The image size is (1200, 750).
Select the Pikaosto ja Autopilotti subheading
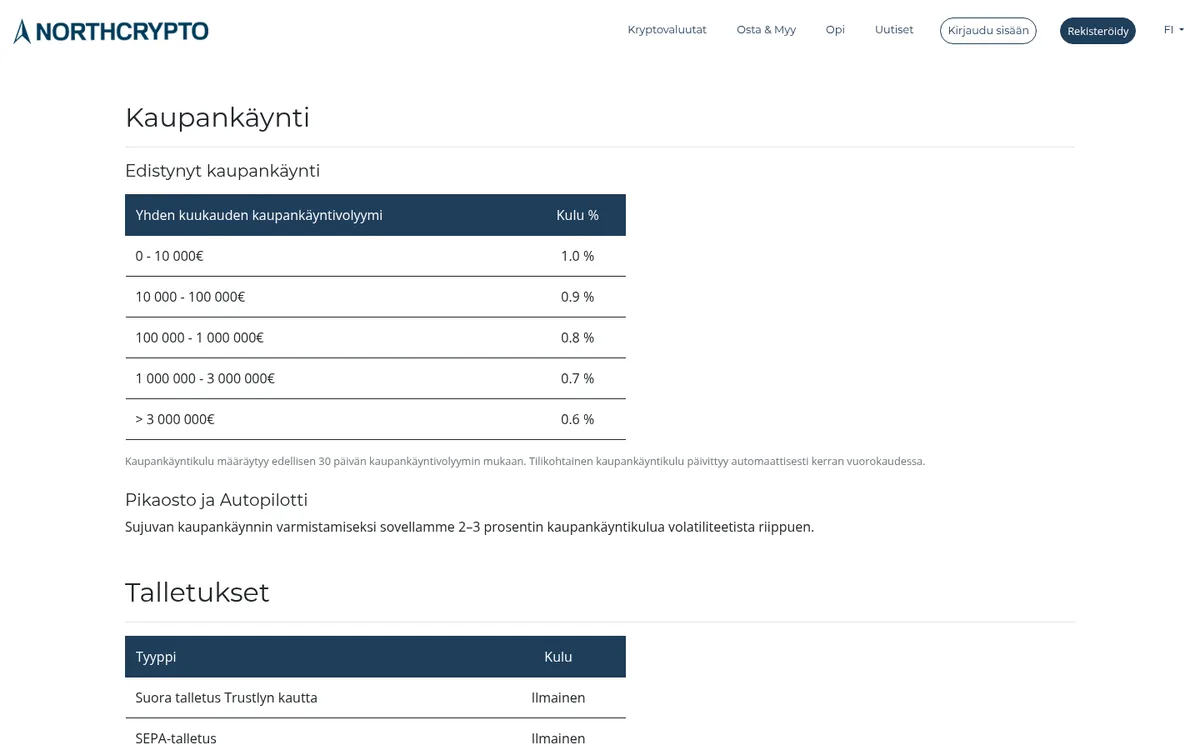(216, 500)
